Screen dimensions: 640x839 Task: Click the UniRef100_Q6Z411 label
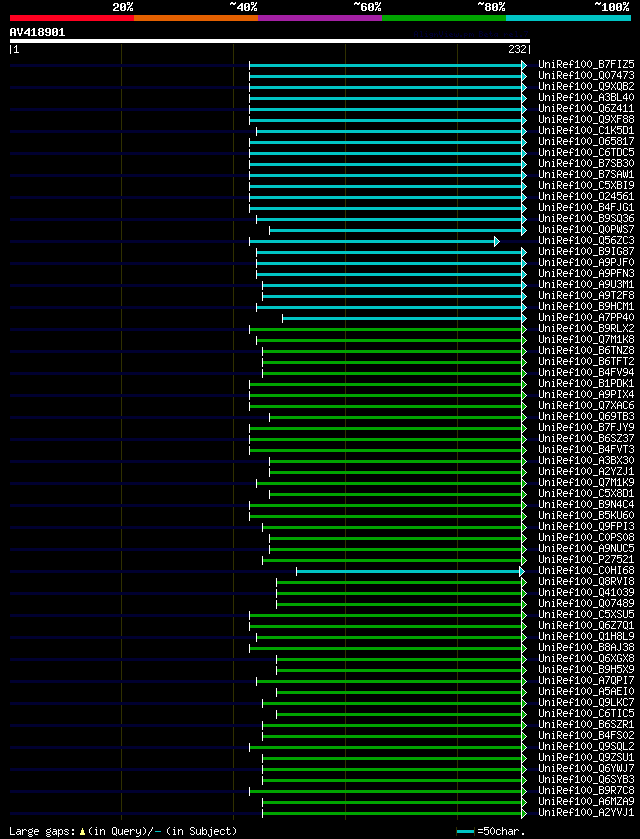tap(586, 109)
